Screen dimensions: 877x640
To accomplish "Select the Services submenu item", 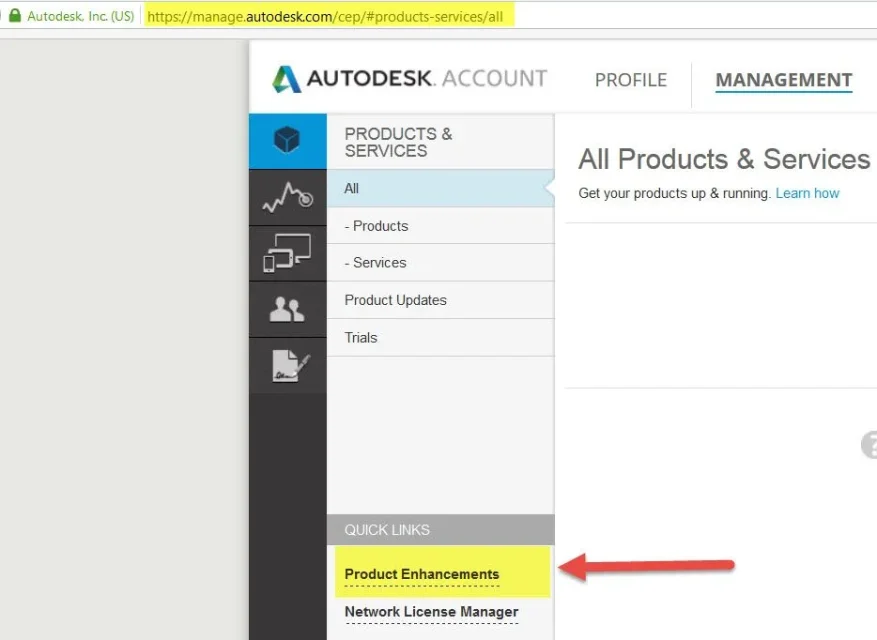I will (x=441, y=263).
